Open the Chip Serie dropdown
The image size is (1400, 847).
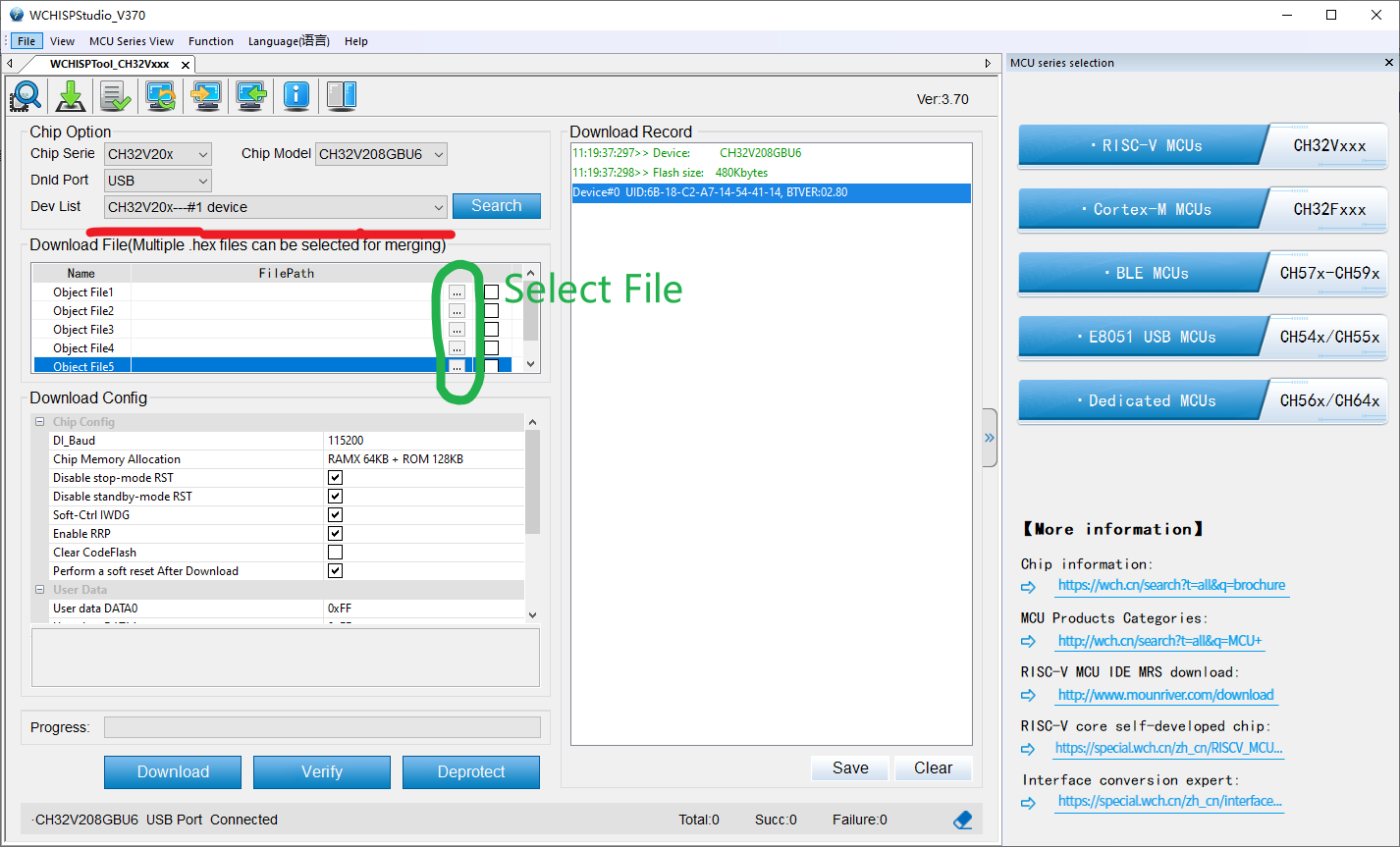point(158,154)
